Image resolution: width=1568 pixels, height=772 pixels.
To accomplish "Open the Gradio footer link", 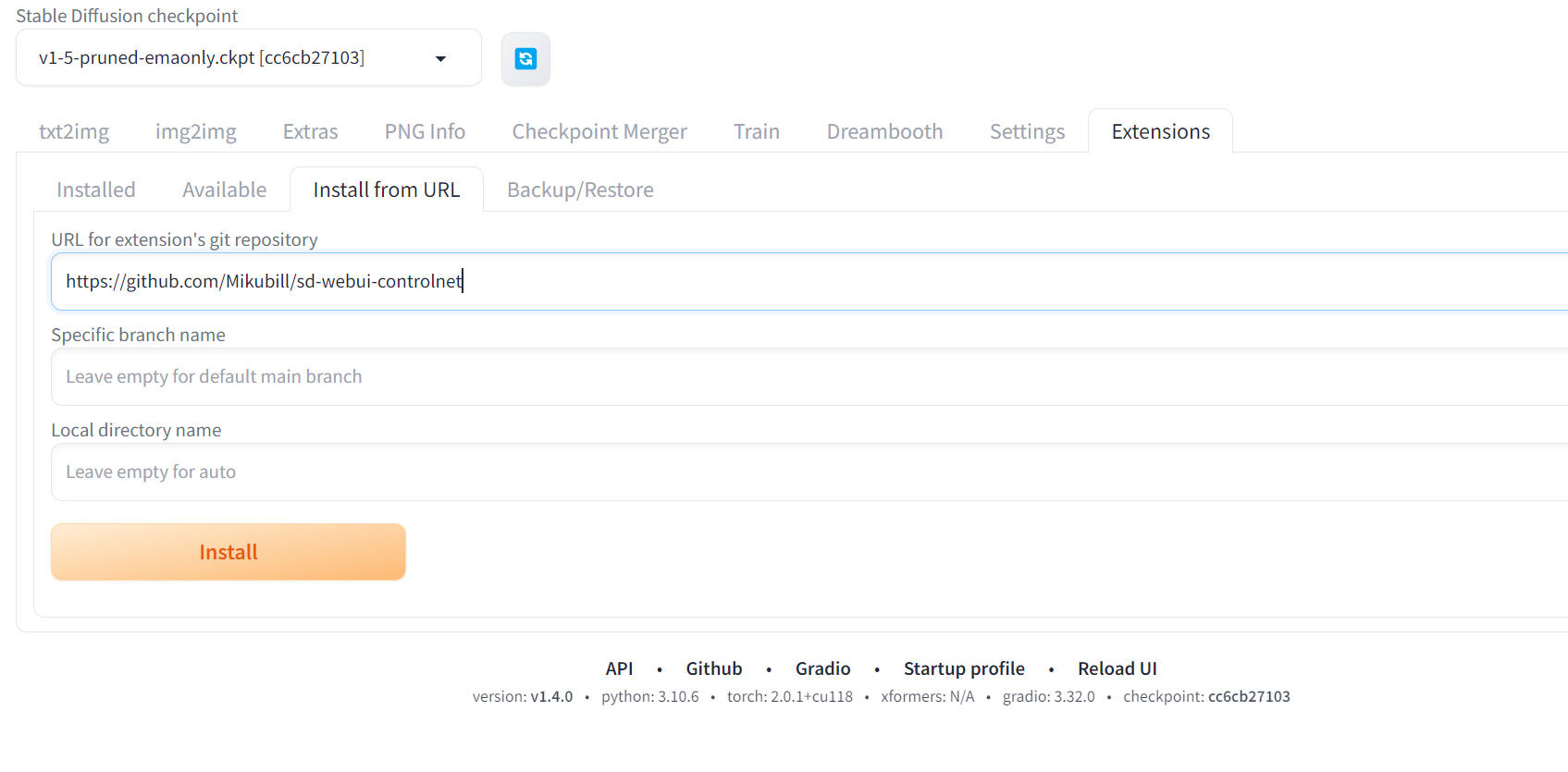I will tap(822, 668).
